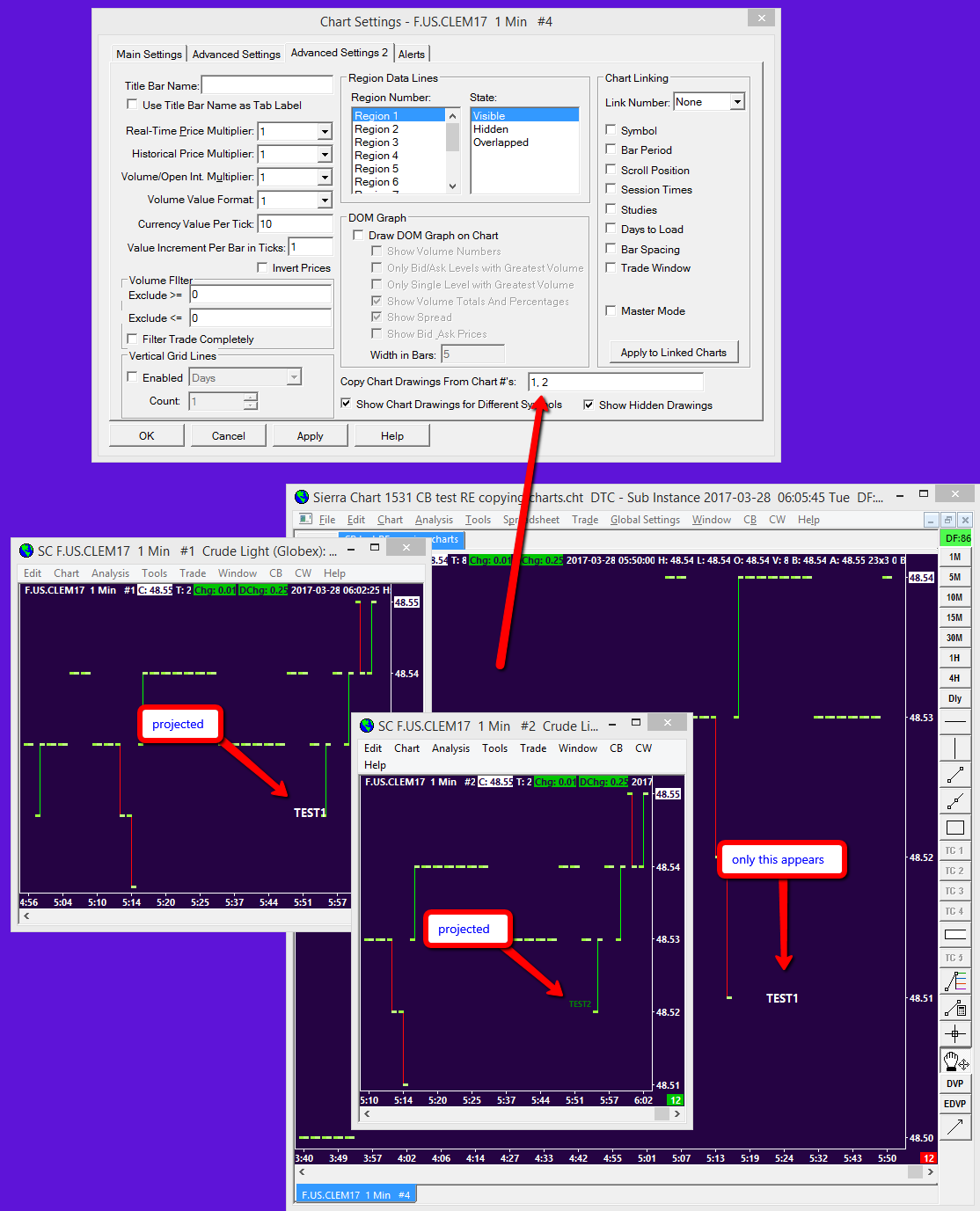This screenshot has width=980, height=1211.
Task: Switch to the Alerts tab
Action: (412, 54)
